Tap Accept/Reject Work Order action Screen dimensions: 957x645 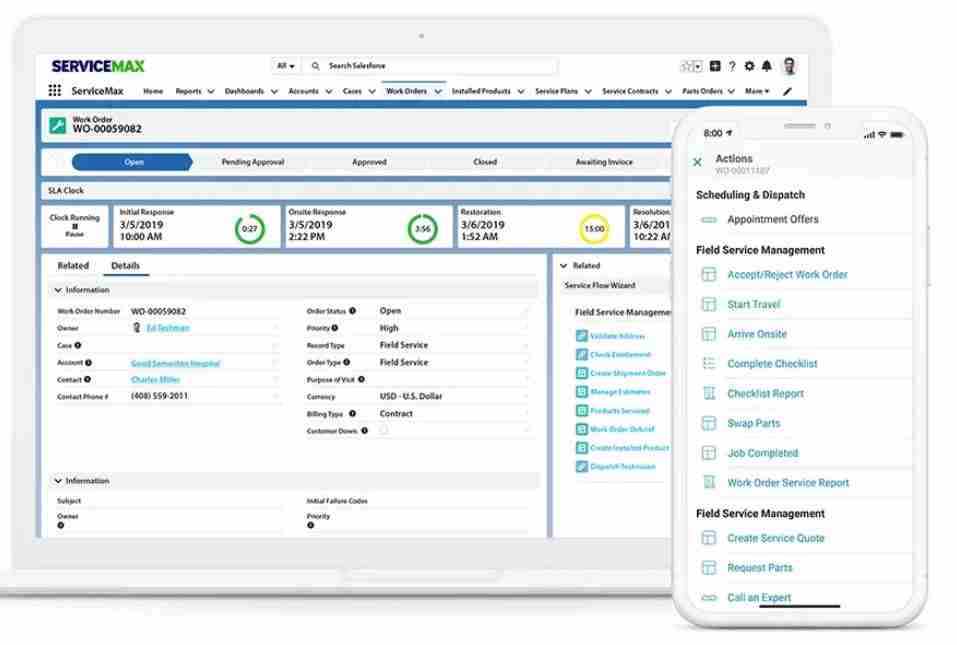pyautogui.click(x=788, y=275)
